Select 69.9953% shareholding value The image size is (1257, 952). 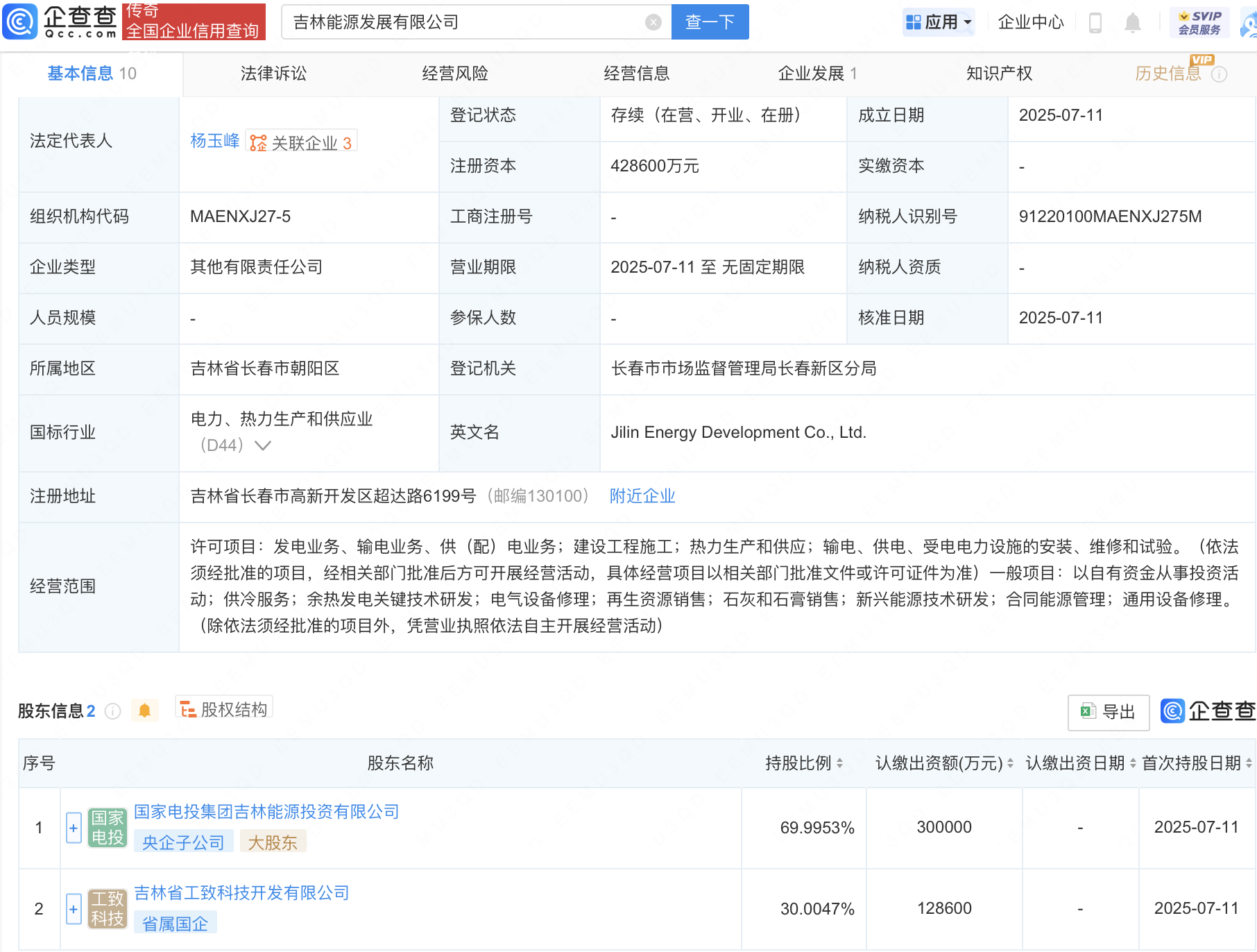817,828
